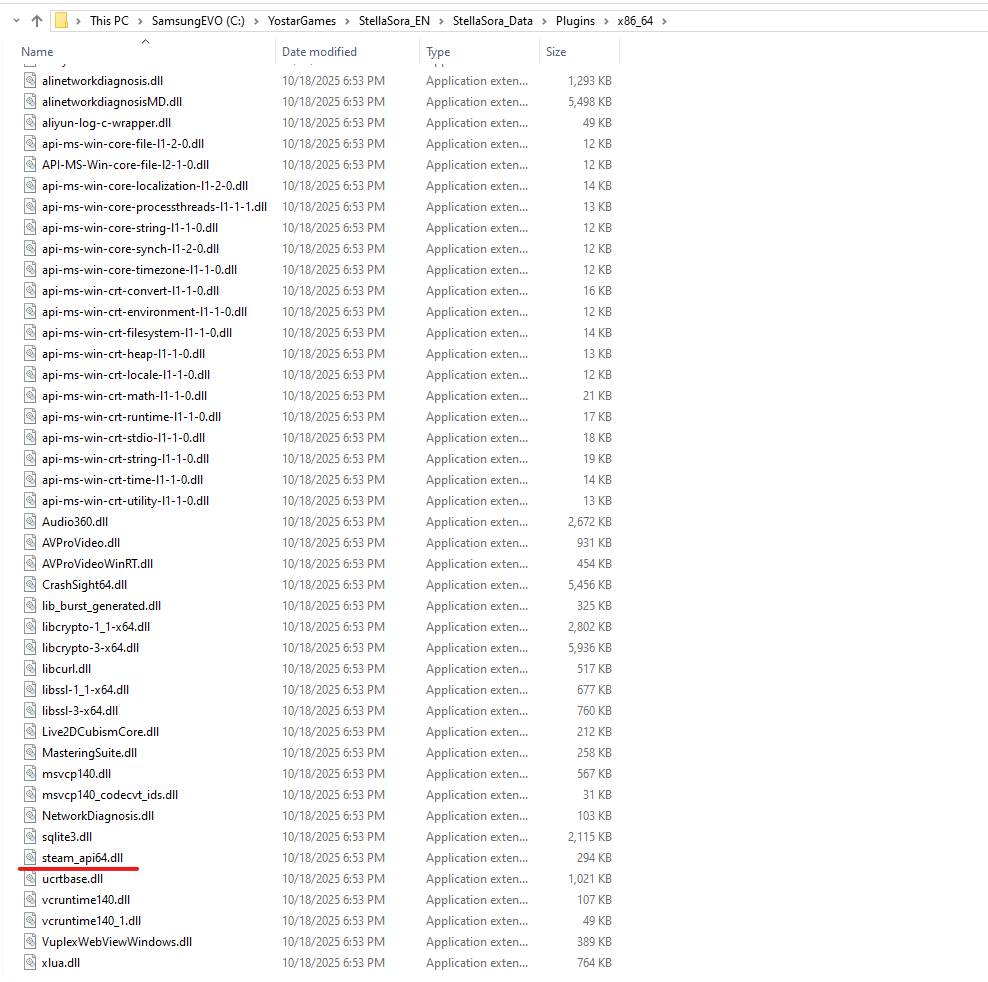988x982 pixels.
Task: Go to StellaSora_Data breadcrumb folder
Action: point(493,21)
